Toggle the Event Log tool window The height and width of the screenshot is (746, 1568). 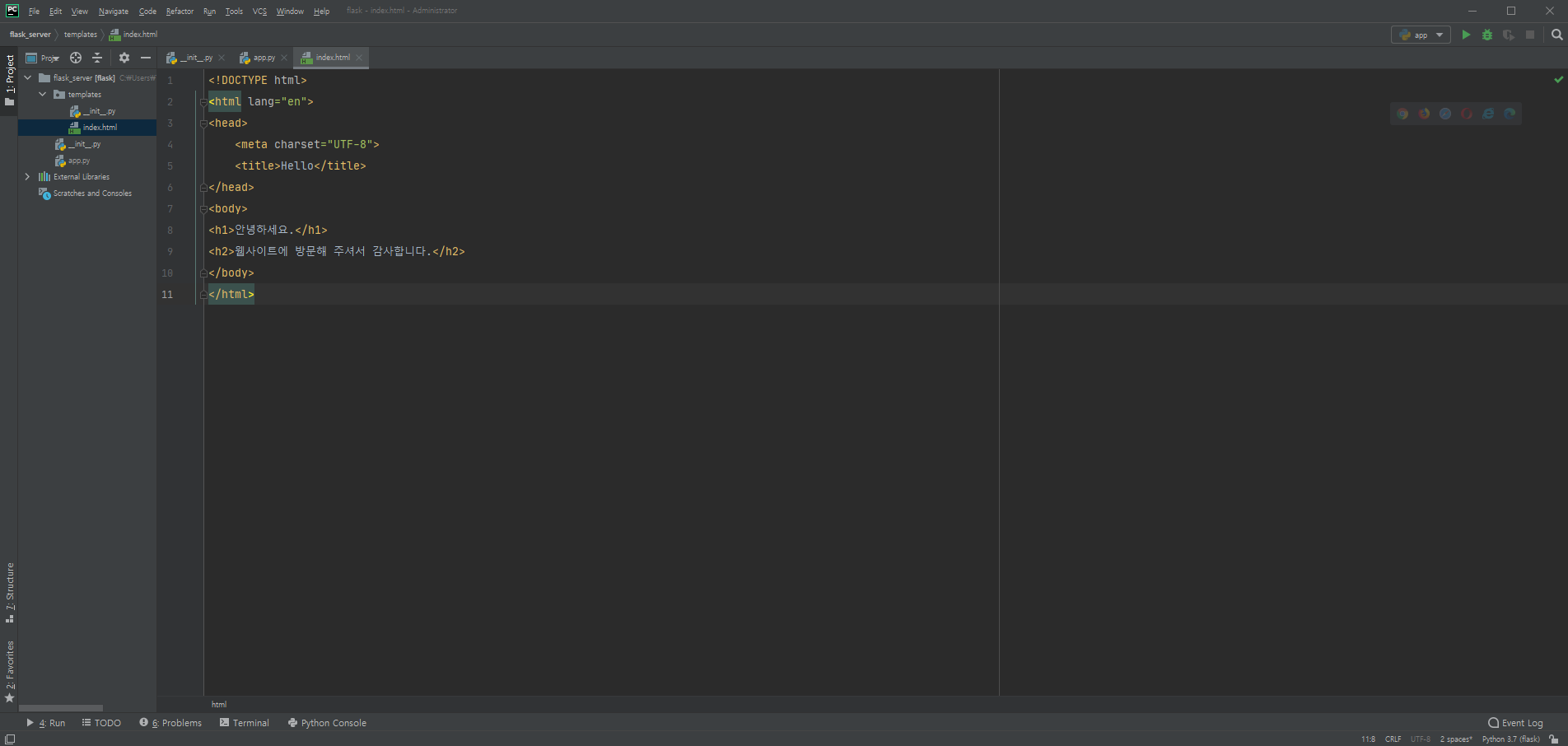tap(1515, 723)
